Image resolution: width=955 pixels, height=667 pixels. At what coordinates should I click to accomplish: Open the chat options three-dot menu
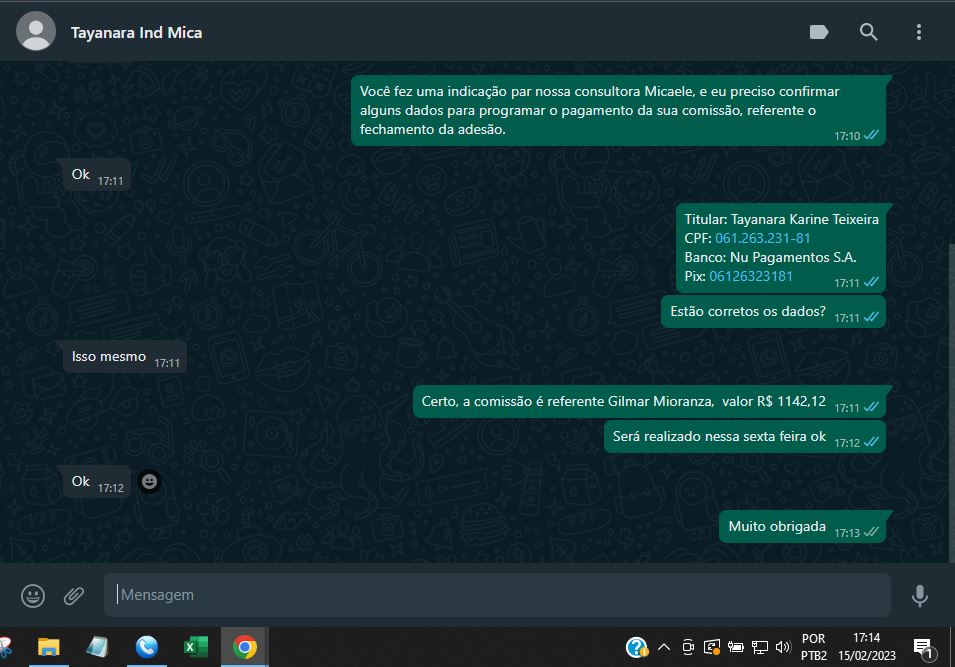918,32
